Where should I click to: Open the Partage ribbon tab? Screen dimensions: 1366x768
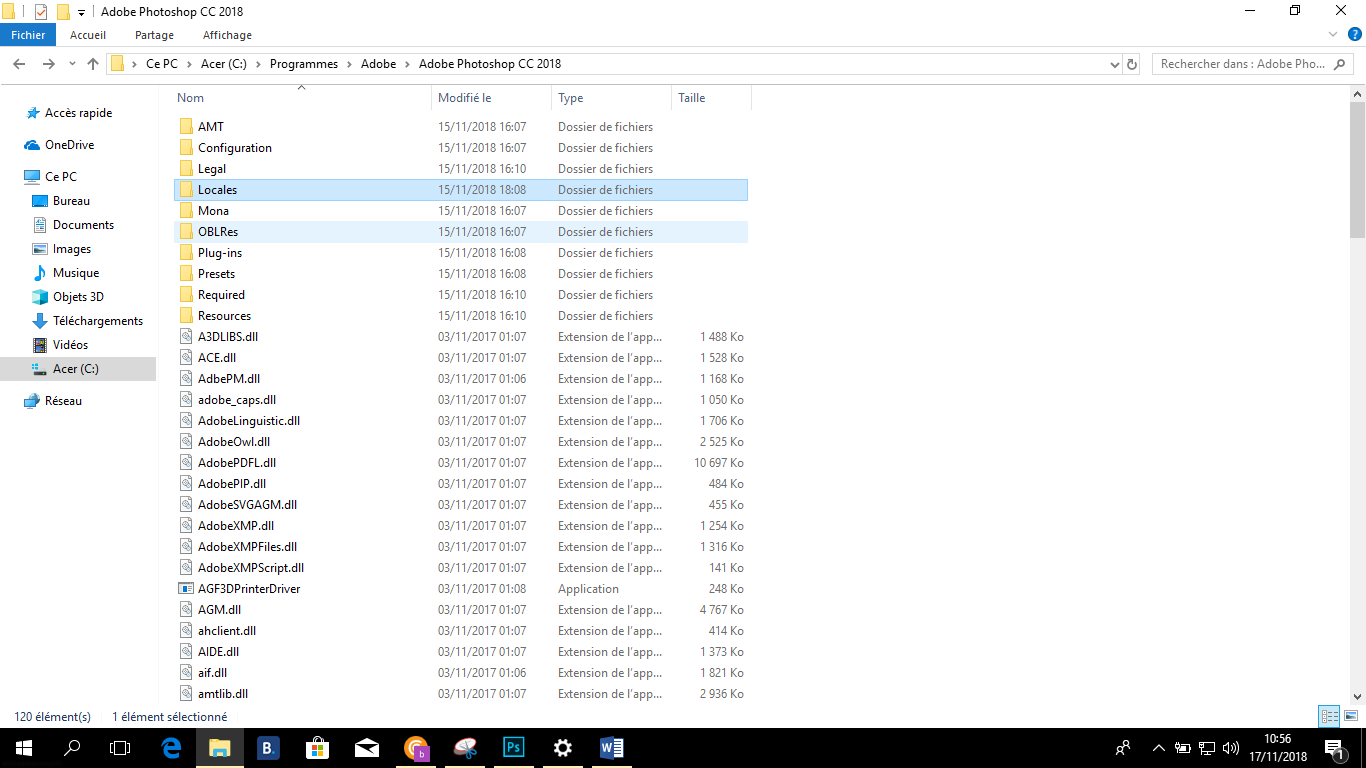tap(155, 35)
